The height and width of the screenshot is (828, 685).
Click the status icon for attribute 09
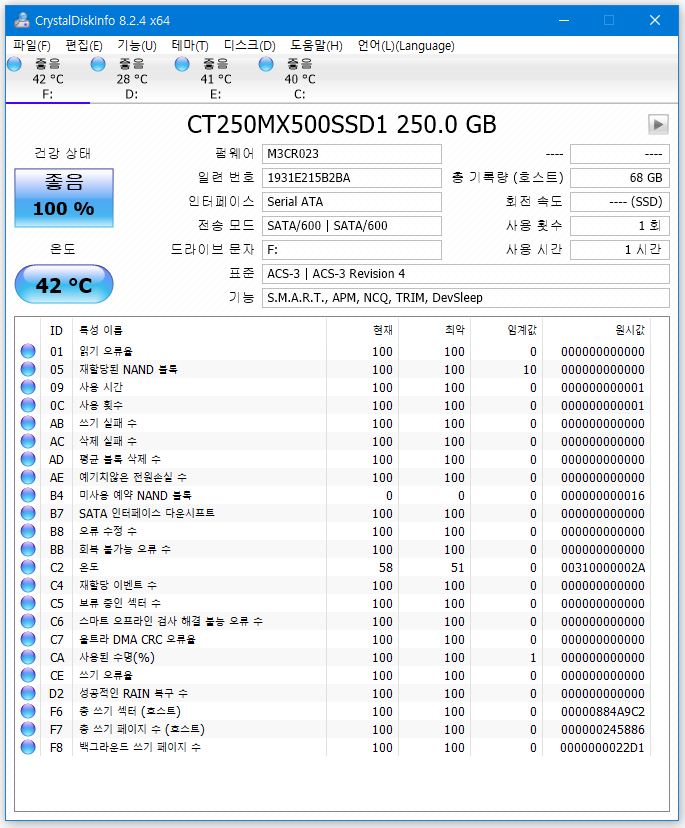28,387
